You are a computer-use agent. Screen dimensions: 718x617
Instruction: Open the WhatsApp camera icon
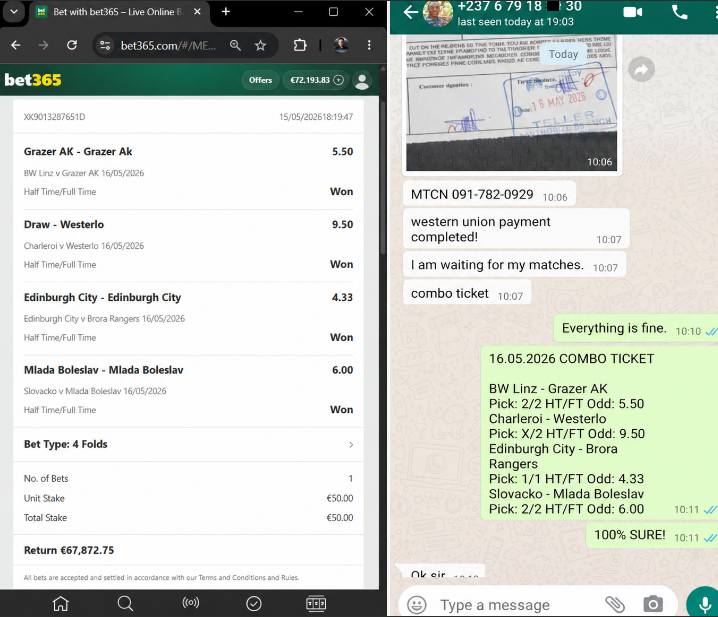653,604
